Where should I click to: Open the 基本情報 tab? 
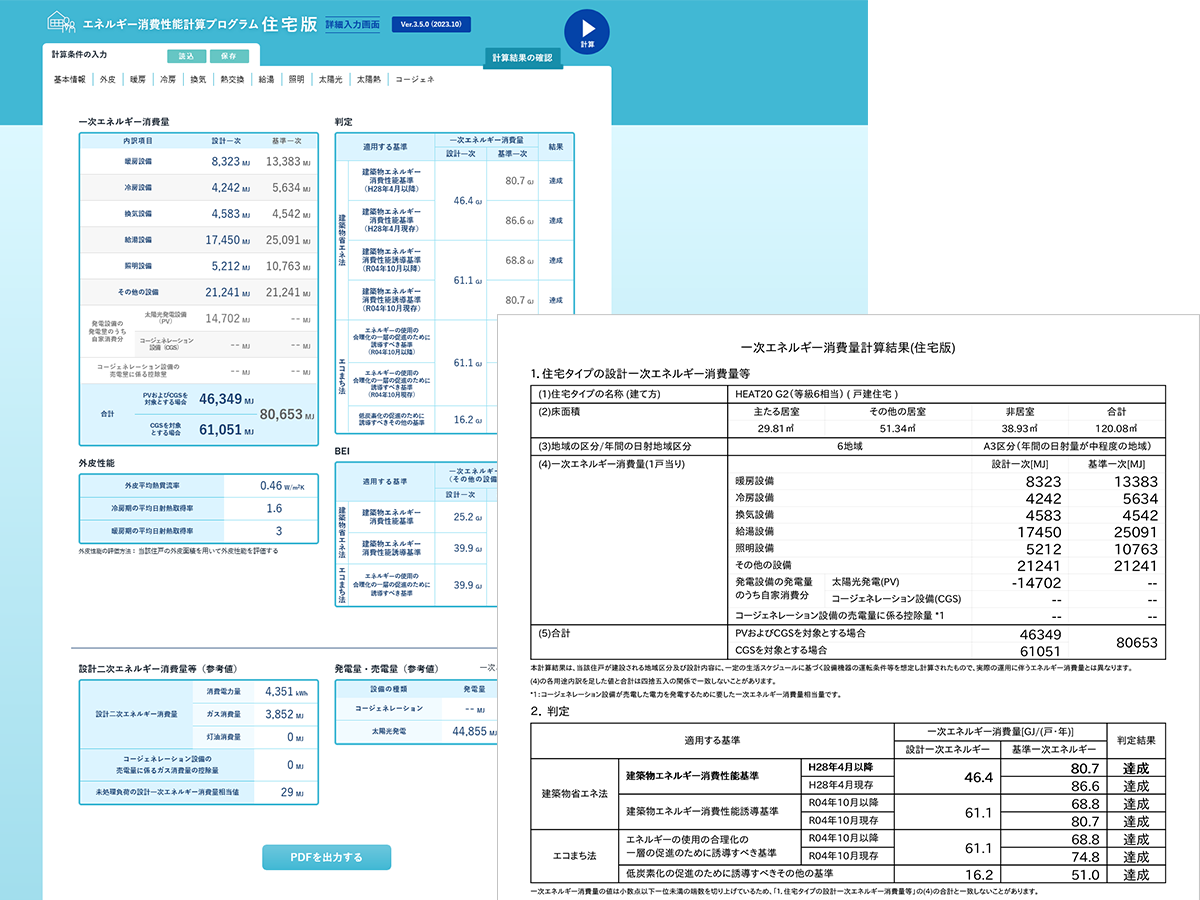click(x=69, y=79)
